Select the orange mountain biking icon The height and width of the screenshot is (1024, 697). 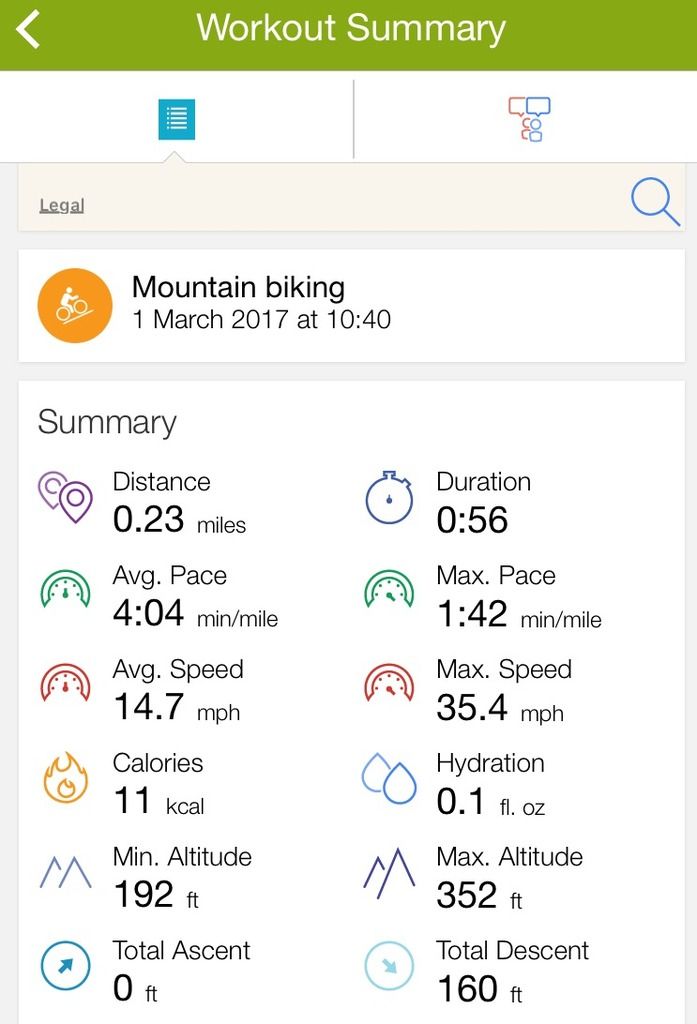pos(75,305)
